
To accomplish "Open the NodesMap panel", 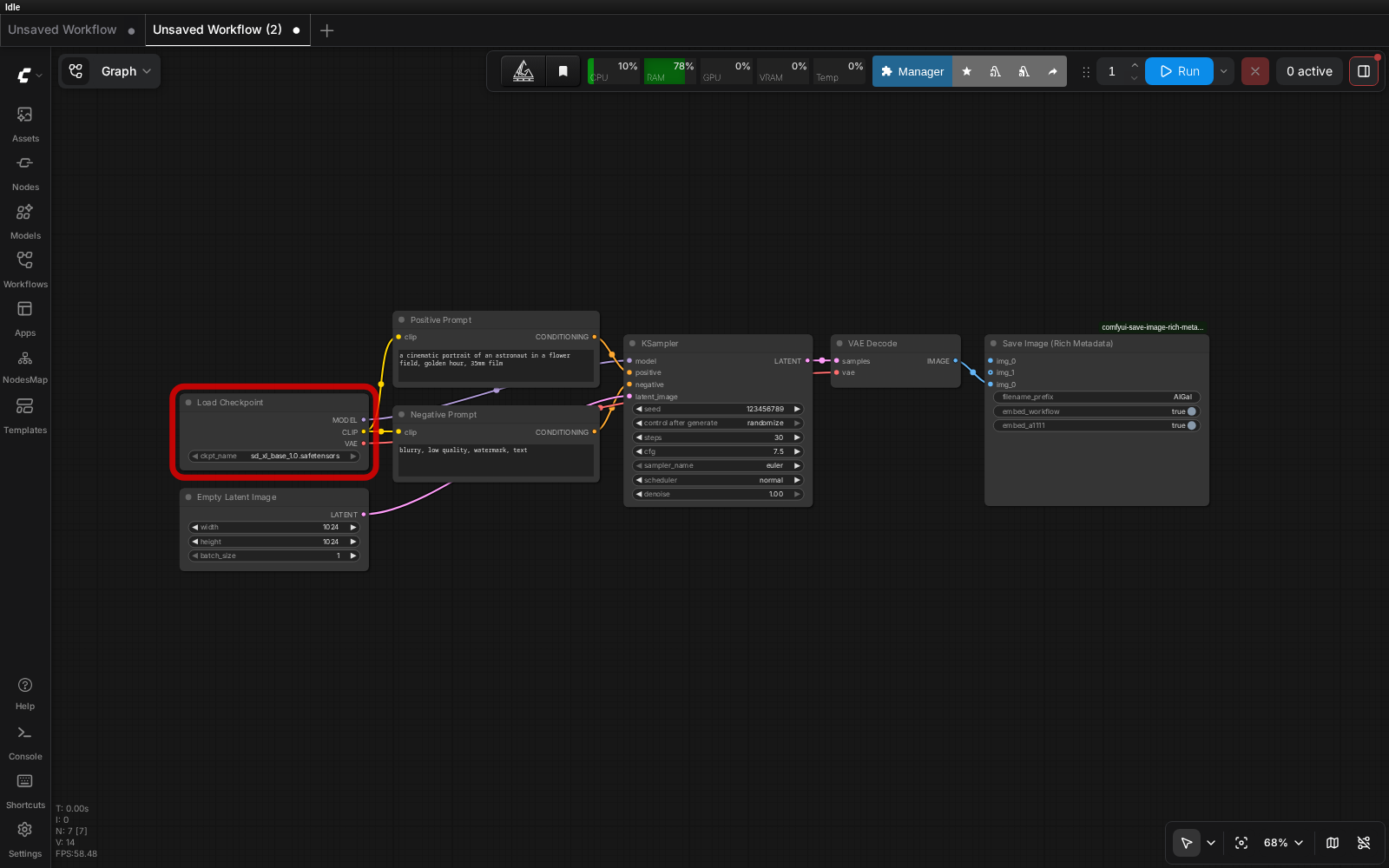I will [x=25, y=366].
